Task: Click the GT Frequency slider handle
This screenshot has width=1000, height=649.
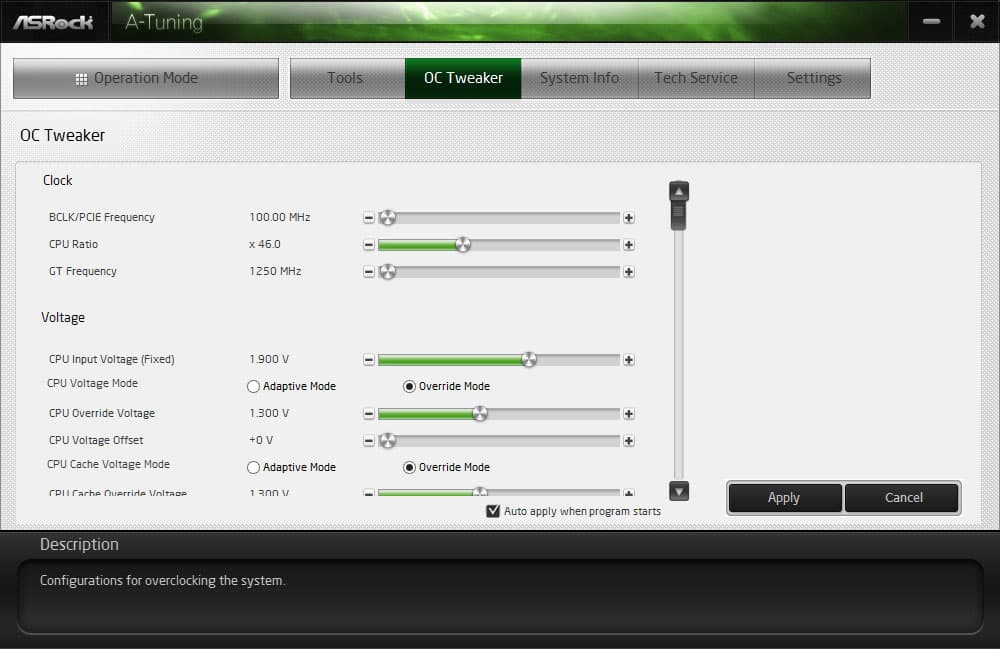Action: pyautogui.click(x=387, y=272)
